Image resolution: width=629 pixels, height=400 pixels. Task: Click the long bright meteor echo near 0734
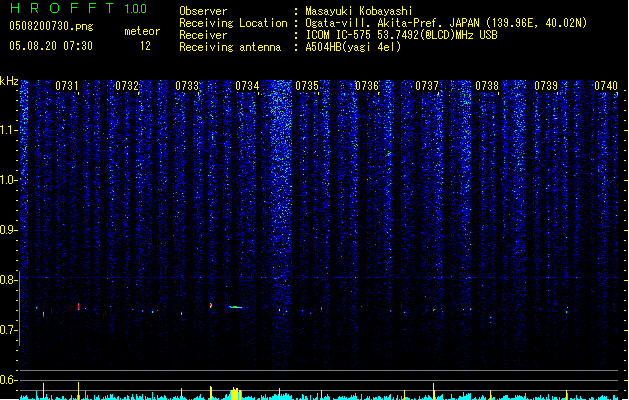(236, 307)
